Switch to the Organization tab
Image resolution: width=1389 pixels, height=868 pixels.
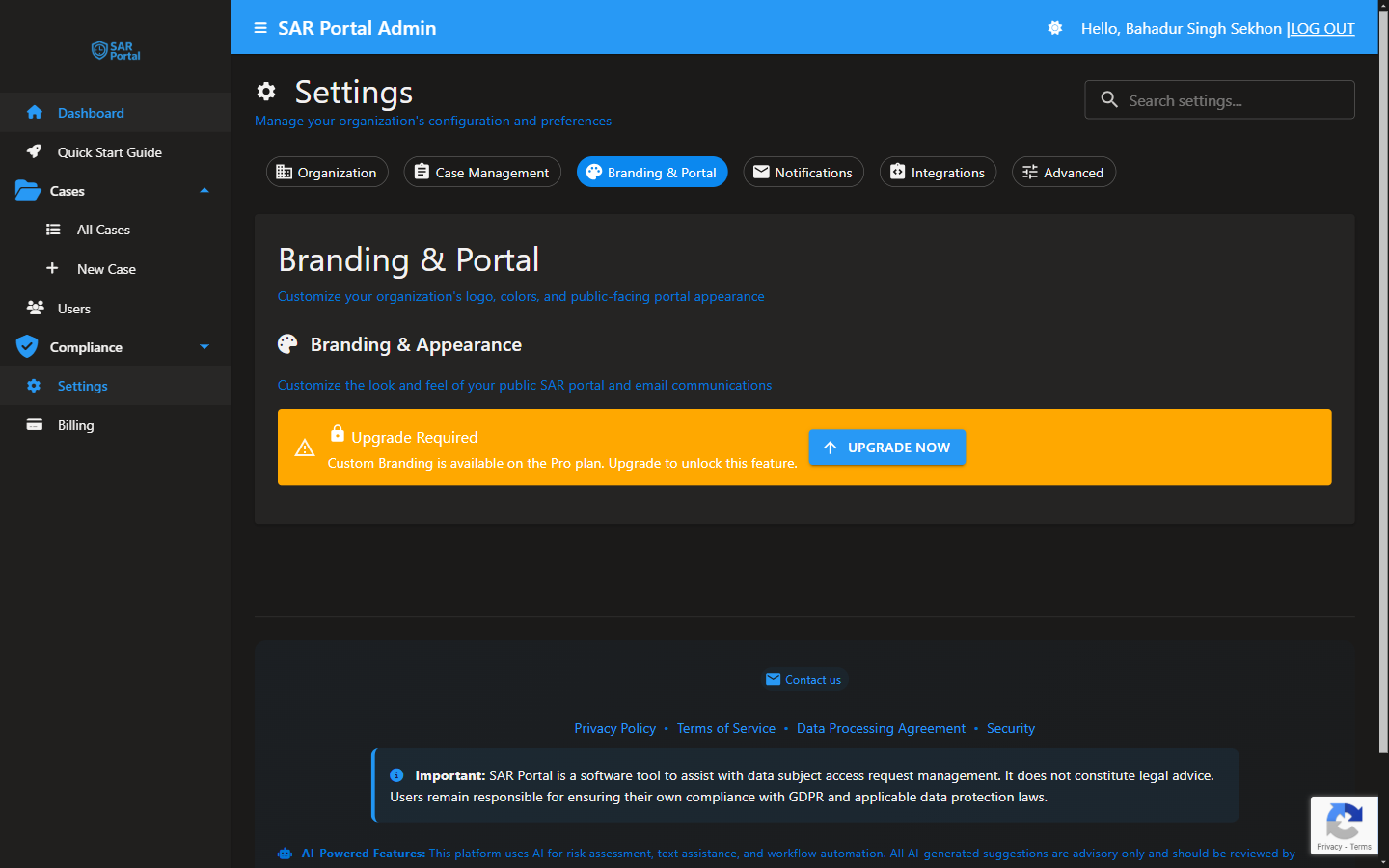327,172
